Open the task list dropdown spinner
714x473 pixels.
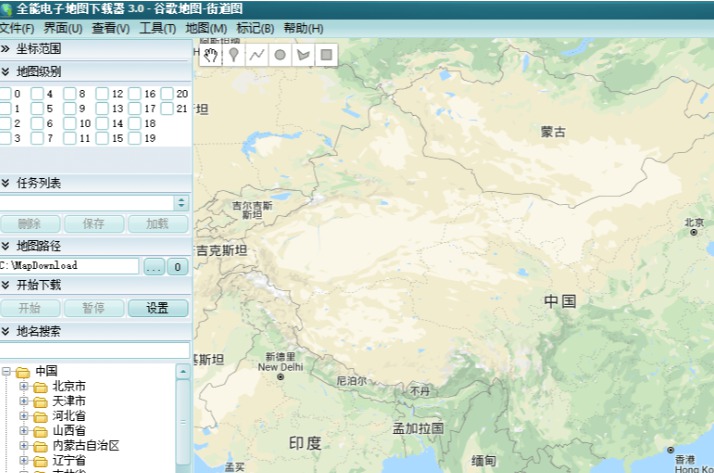[x=181, y=203]
